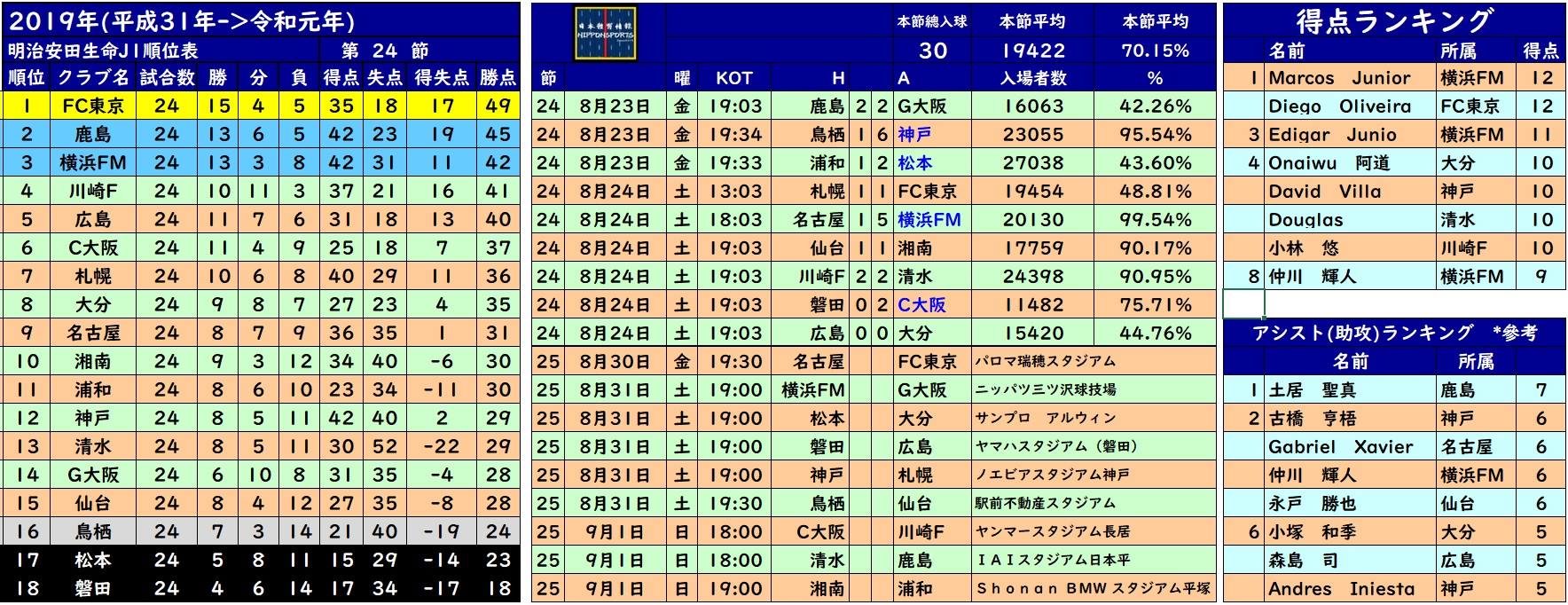Click C大阪 club cell in rank 6 row
The height and width of the screenshot is (605, 1568).
click(93, 248)
